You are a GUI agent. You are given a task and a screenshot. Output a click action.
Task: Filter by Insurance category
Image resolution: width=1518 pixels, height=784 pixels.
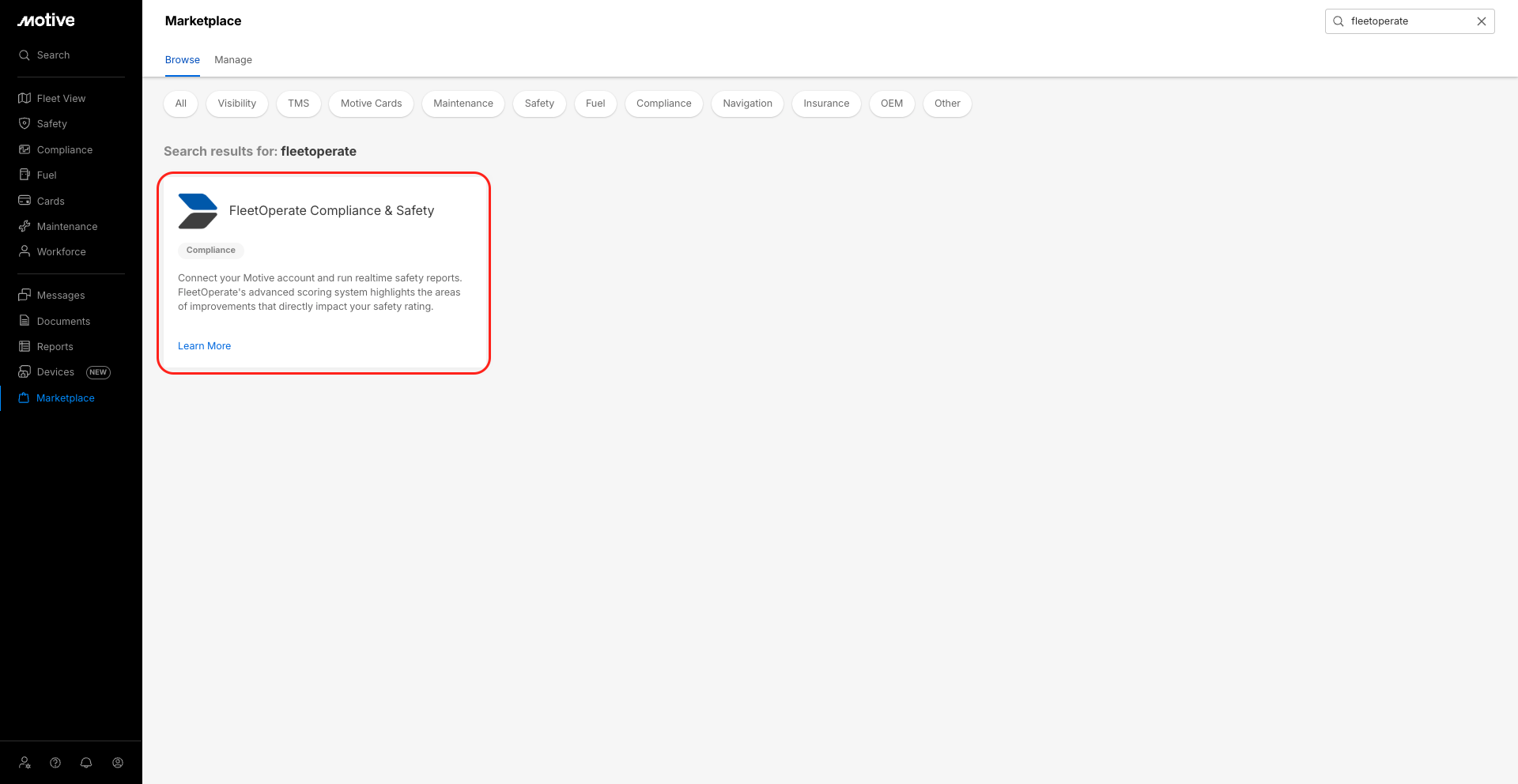[x=826, y=104]
